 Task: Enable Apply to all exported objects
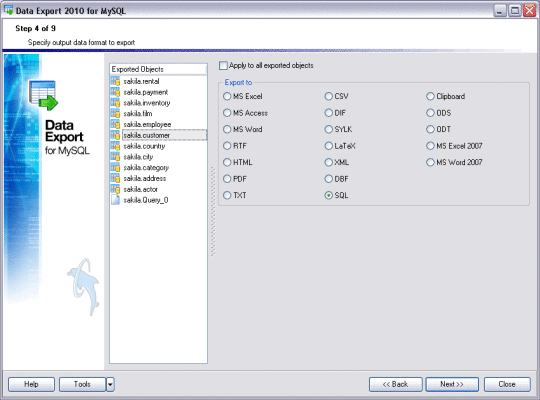pos(223,65)
